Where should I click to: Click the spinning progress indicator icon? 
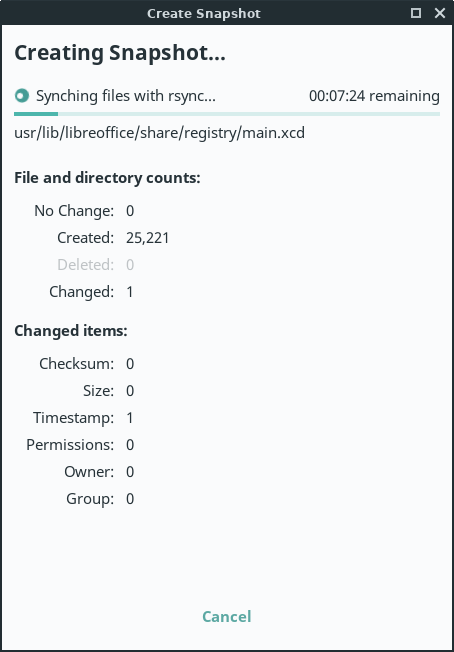[x=22, y=96]
